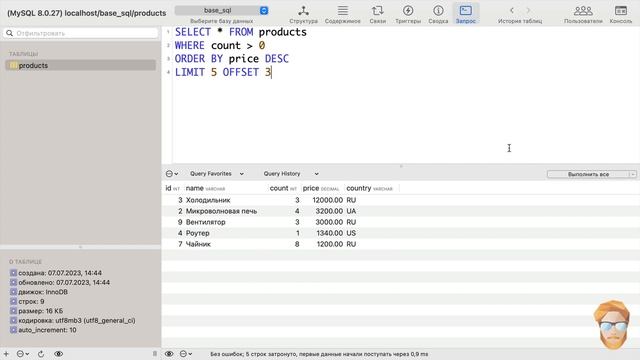Open gear menu in query status bar
The width and height of the screenshot is (640, 360).
coord(186,354)
